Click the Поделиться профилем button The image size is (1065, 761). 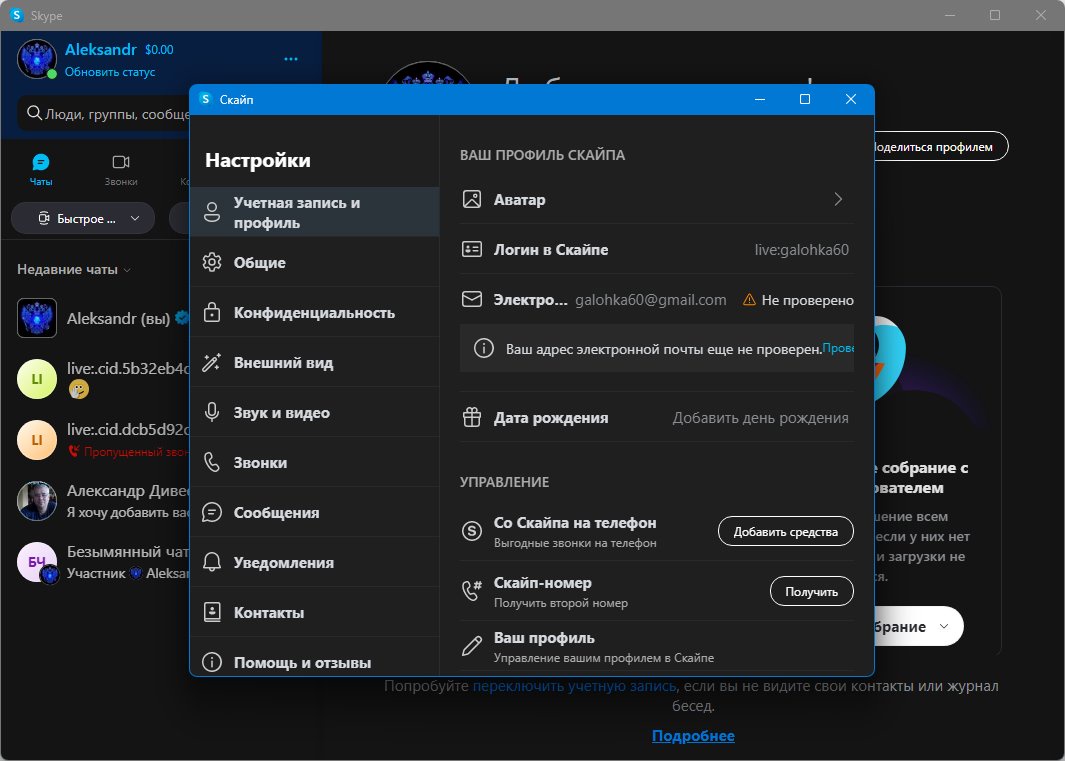click(x=941, y=146)
